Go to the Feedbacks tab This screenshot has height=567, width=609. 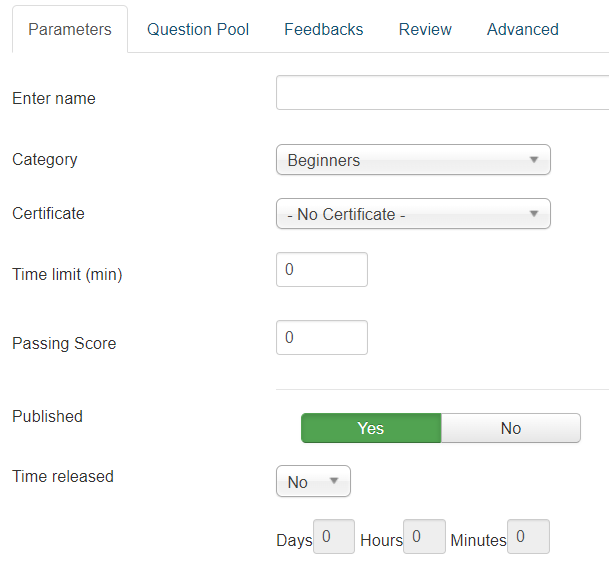(323, 29)
